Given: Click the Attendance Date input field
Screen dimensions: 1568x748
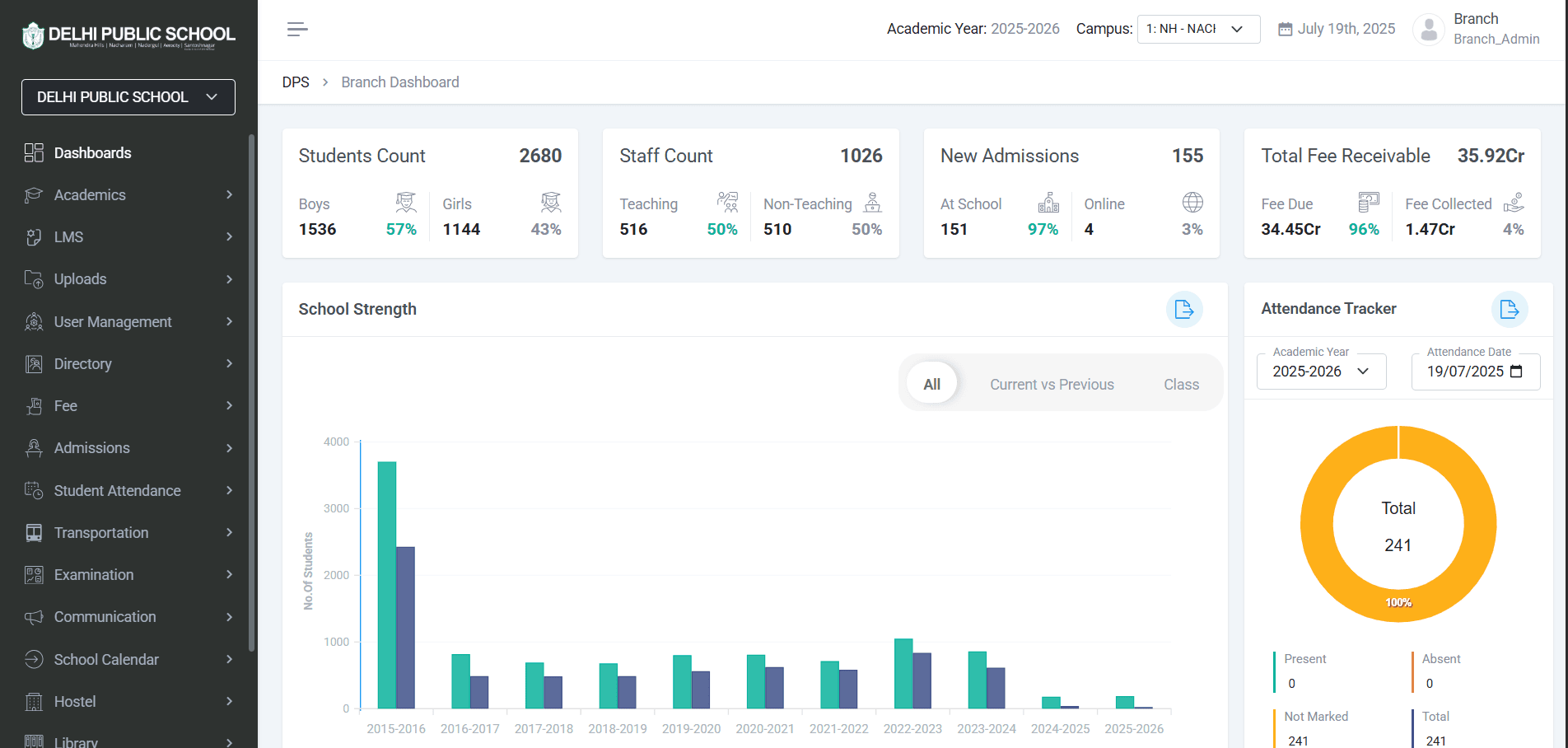Looking at the screenshot, I should 1475,372.
